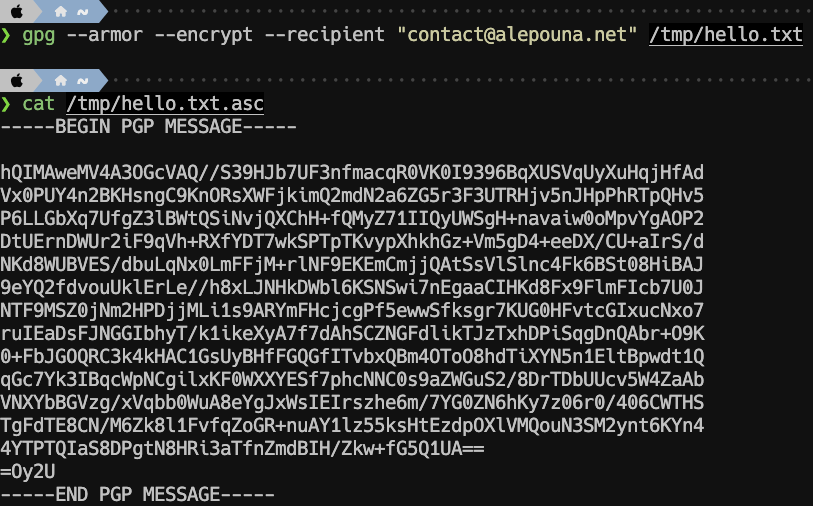Viewport: 813px width, 506px height.
Task: Click the gpg command word
Action: (38, 35)
